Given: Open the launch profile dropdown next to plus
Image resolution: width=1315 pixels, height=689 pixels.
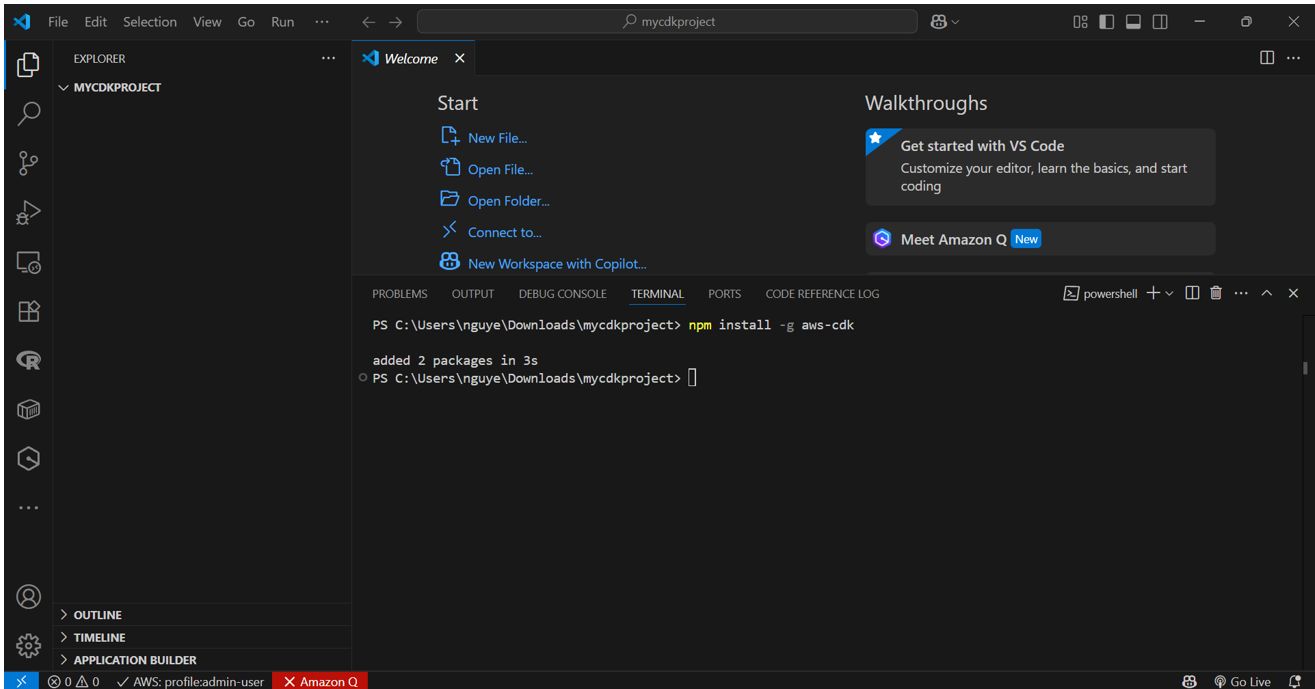Looking at the screenshot, I should [1167, 292].
